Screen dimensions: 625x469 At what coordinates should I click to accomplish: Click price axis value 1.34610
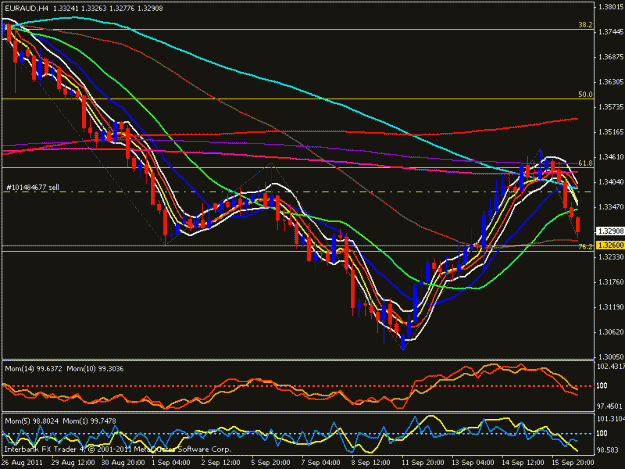[611, 157]
